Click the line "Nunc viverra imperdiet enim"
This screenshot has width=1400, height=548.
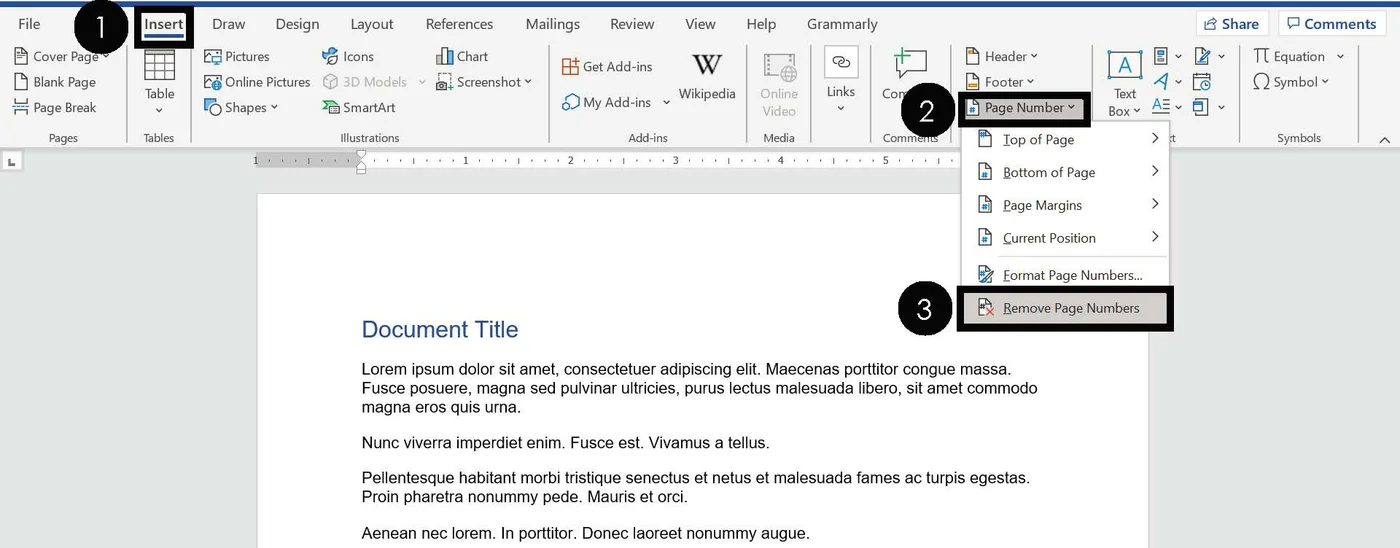click(x=565, y=442)
